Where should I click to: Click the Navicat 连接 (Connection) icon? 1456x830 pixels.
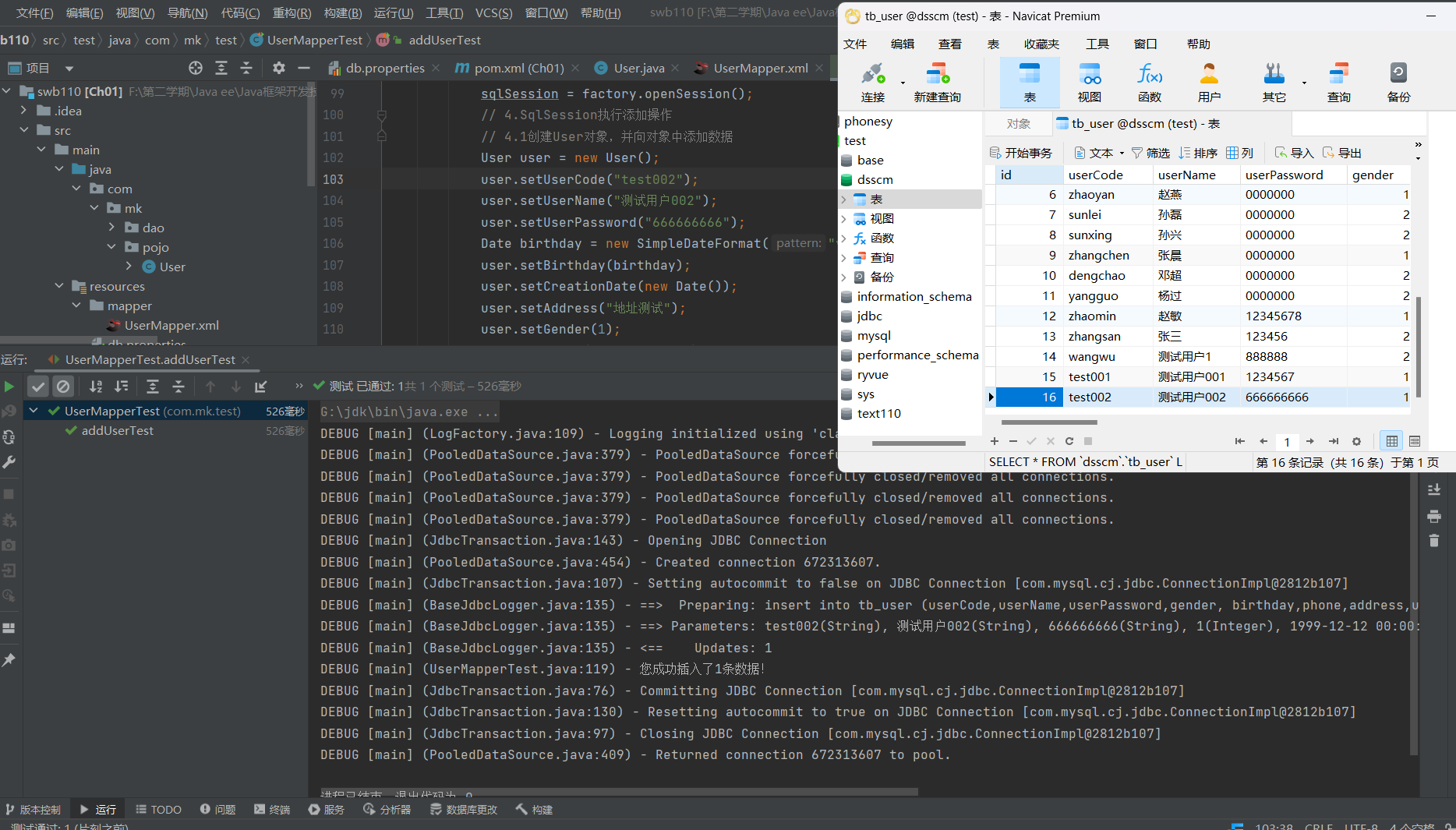[873, 83]
